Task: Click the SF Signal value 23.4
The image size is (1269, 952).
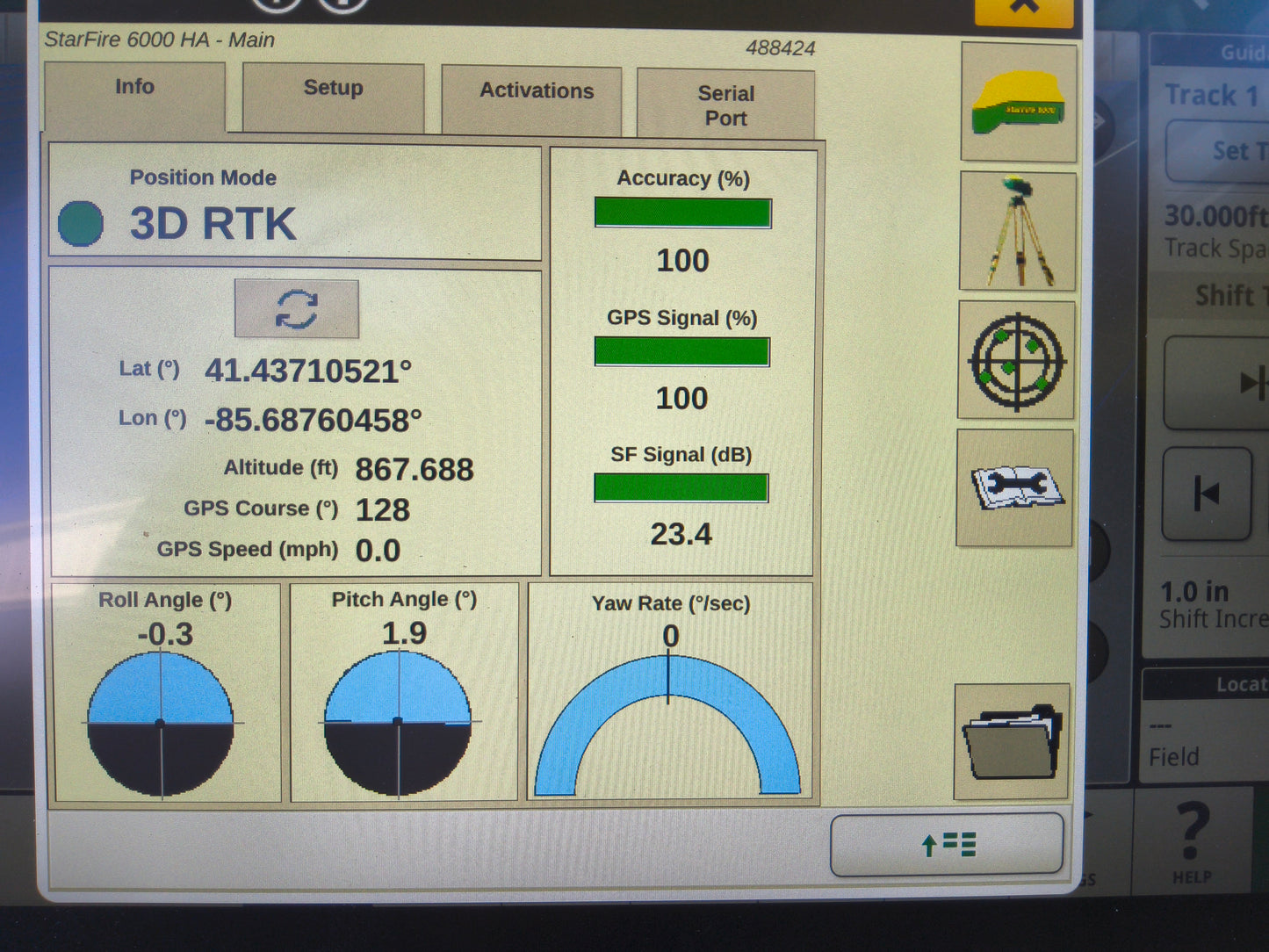Action: [x=681, y=534]
